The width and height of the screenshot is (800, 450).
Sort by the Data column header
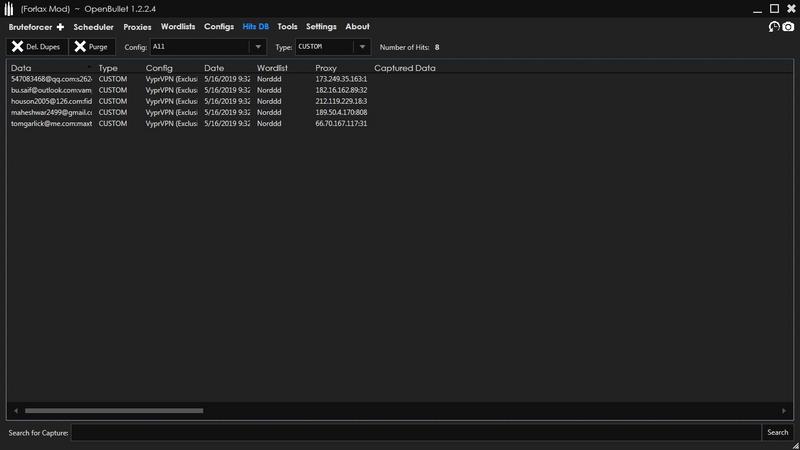tap(21, 68)
